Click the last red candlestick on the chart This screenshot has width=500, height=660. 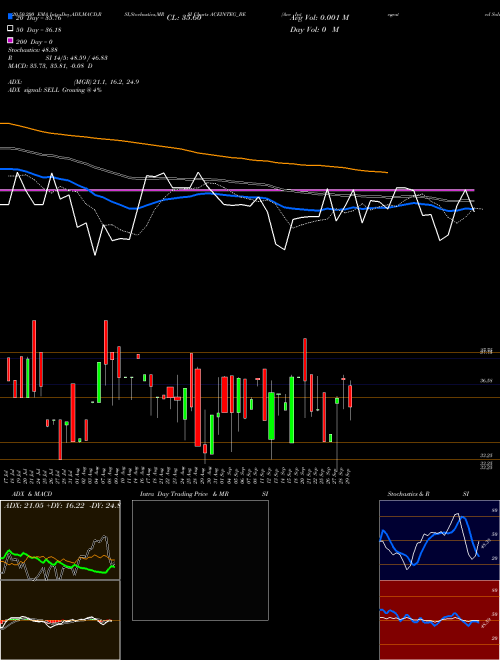pos(350,396)
